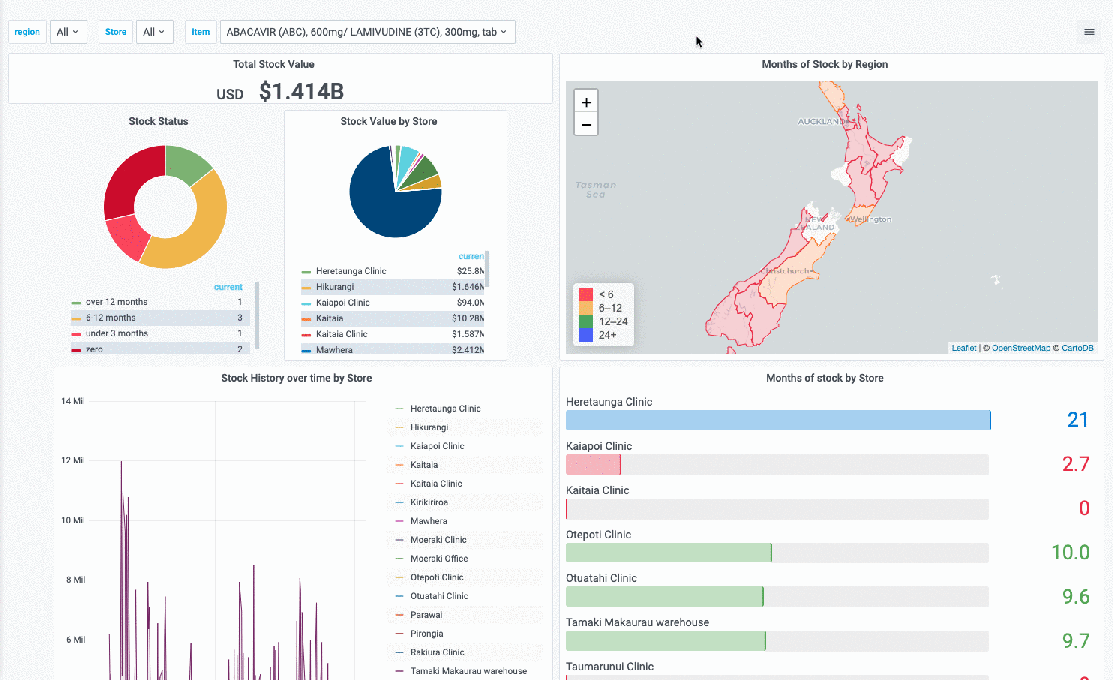1113x680 pixels.
Task: Toggle Heretaunga Clinic series in Stock History legend
Action: 445,408
